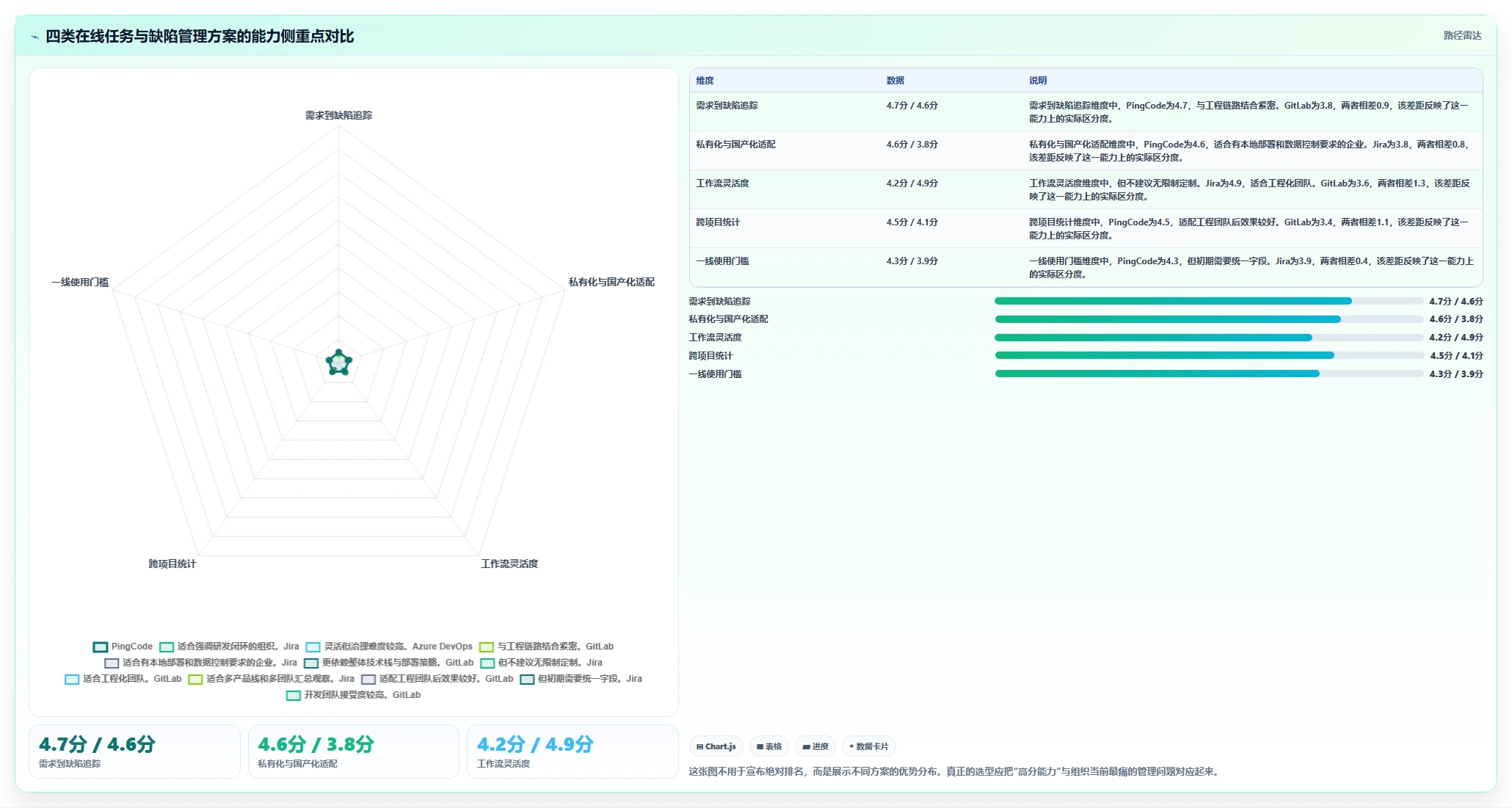The image size is (1512, 808).
Task: Click the progress value 4.5分 / 4.1分
Action: pos(1456,356)
